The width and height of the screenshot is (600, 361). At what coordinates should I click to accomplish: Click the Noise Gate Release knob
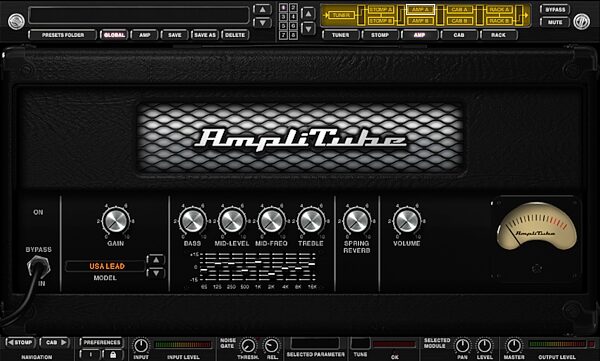pyautogui.click(x=272, y=346)
